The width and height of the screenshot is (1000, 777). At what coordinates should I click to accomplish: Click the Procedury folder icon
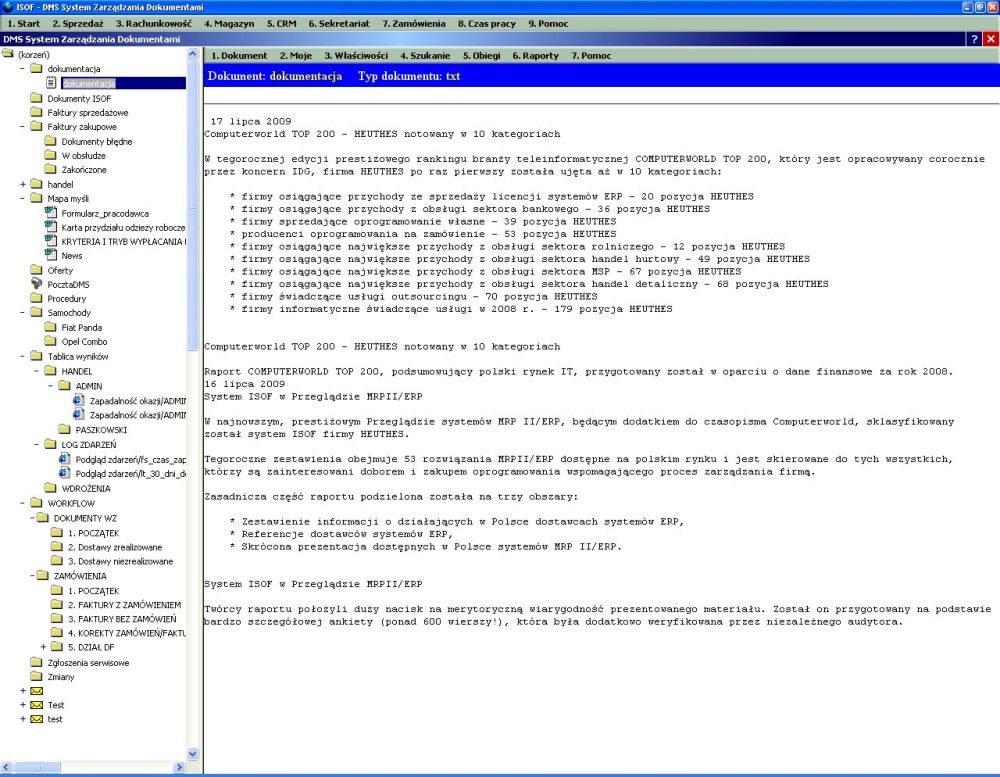37,298
